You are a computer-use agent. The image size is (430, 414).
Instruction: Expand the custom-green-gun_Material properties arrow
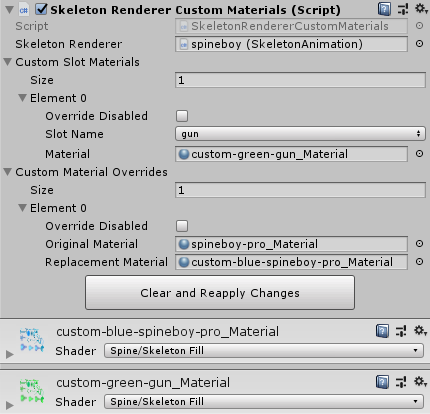tap(10, 405)
